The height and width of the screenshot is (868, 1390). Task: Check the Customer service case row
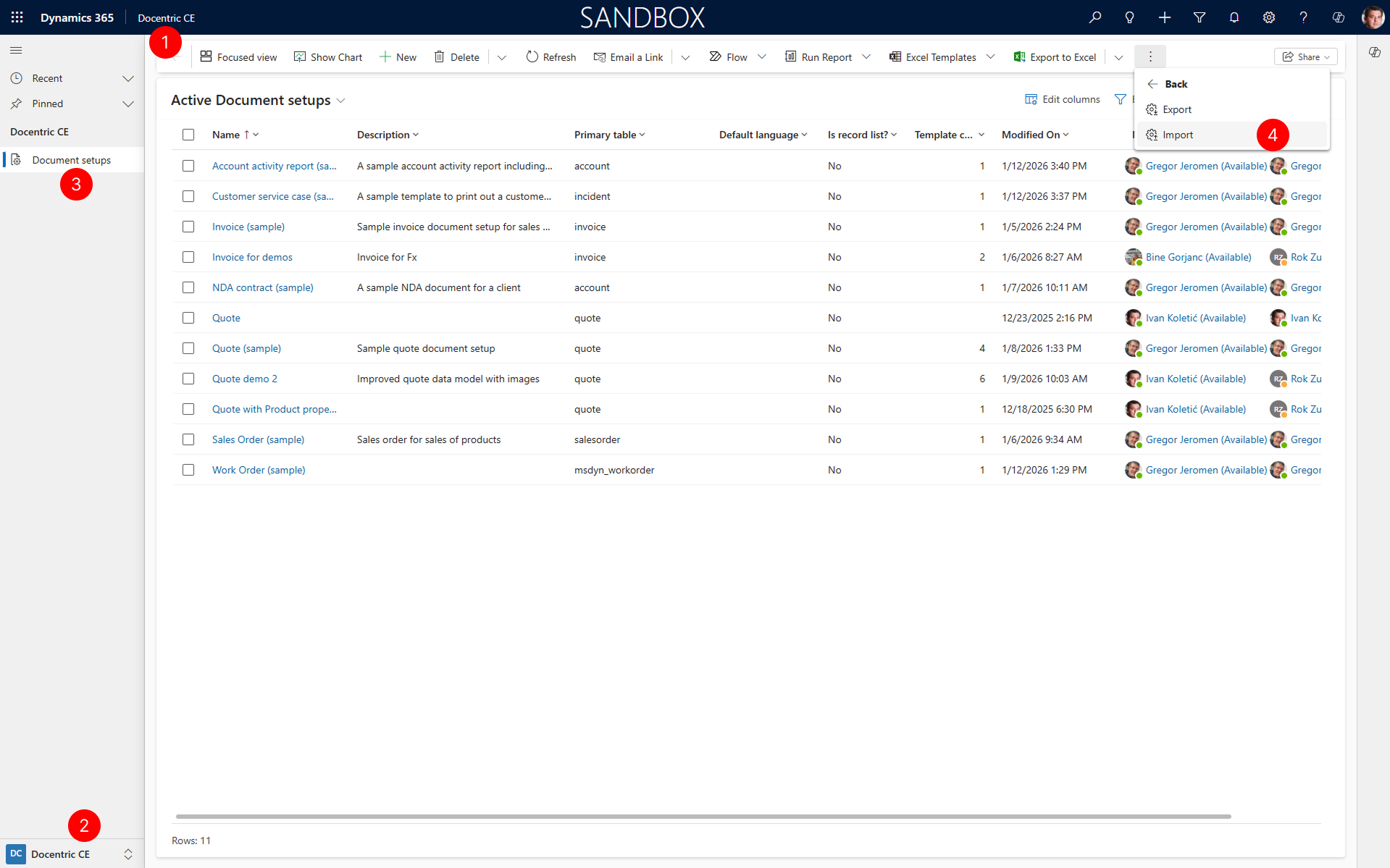188,196
